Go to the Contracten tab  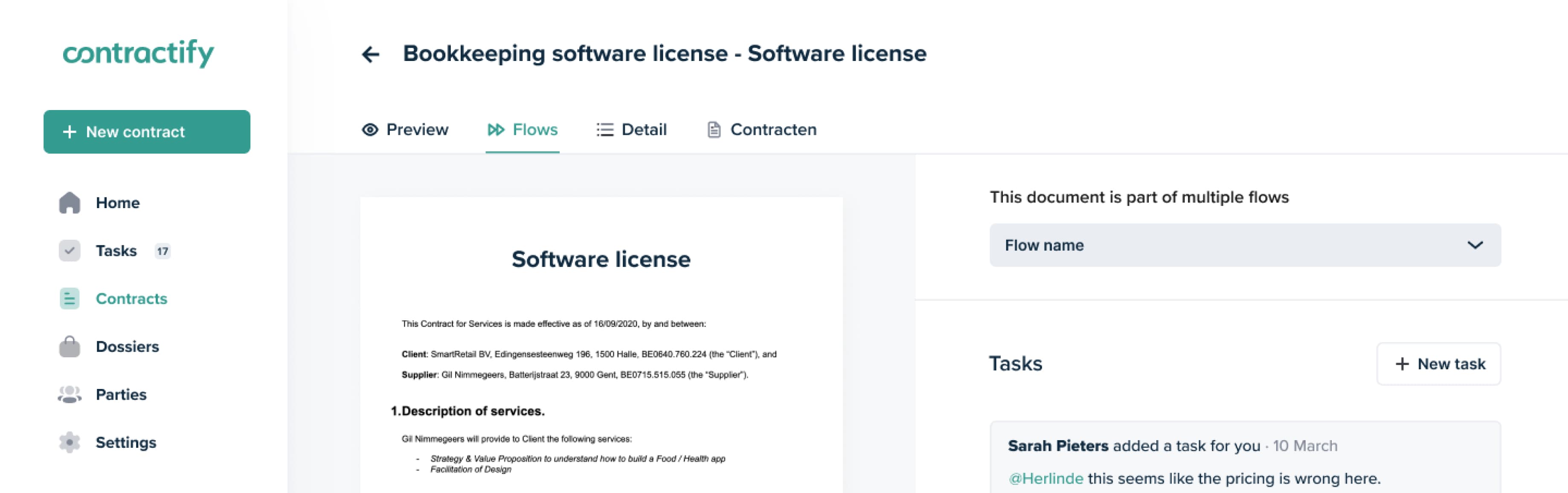pos(761,130)
